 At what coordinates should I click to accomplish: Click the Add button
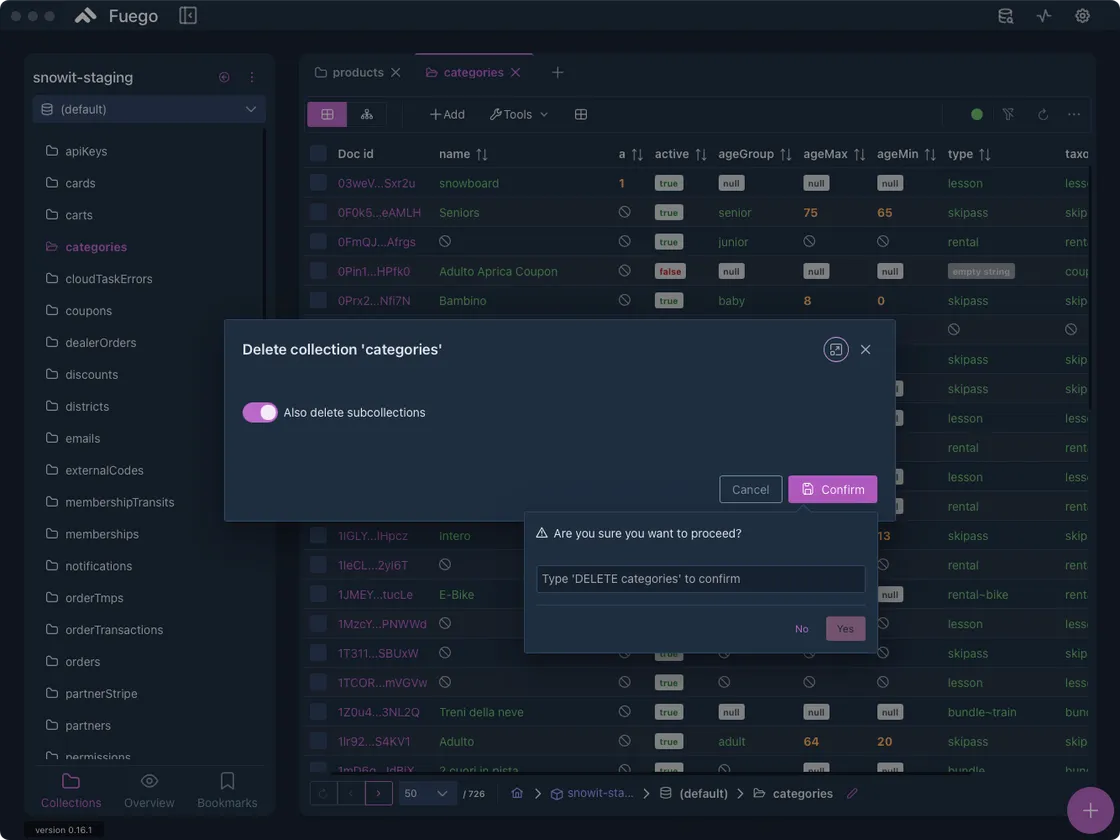[x=447, y=114]
